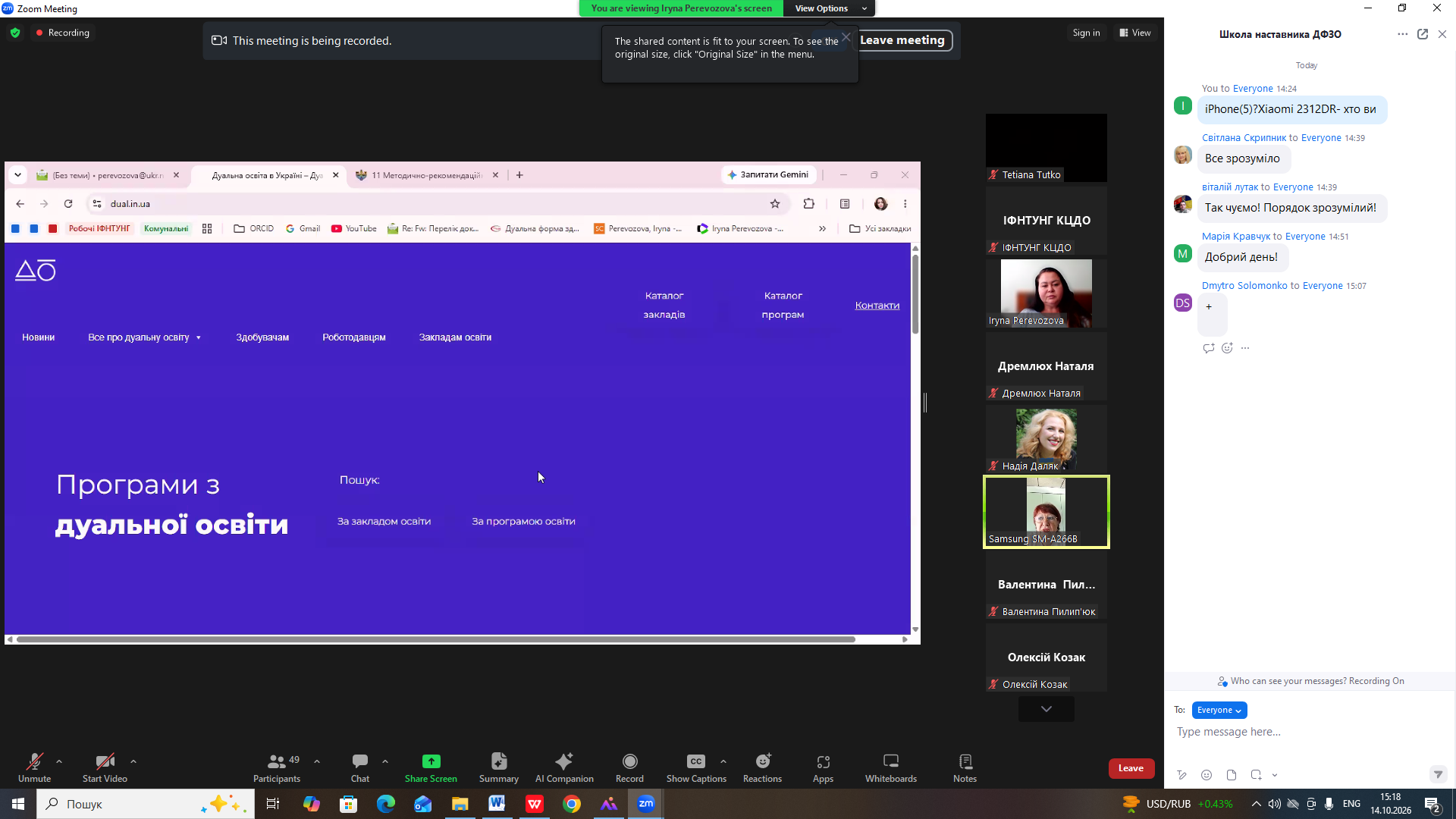Add emoji reaction to the last message
1456x819 pixels.
pyautogui.click(x=1227, y=348)
